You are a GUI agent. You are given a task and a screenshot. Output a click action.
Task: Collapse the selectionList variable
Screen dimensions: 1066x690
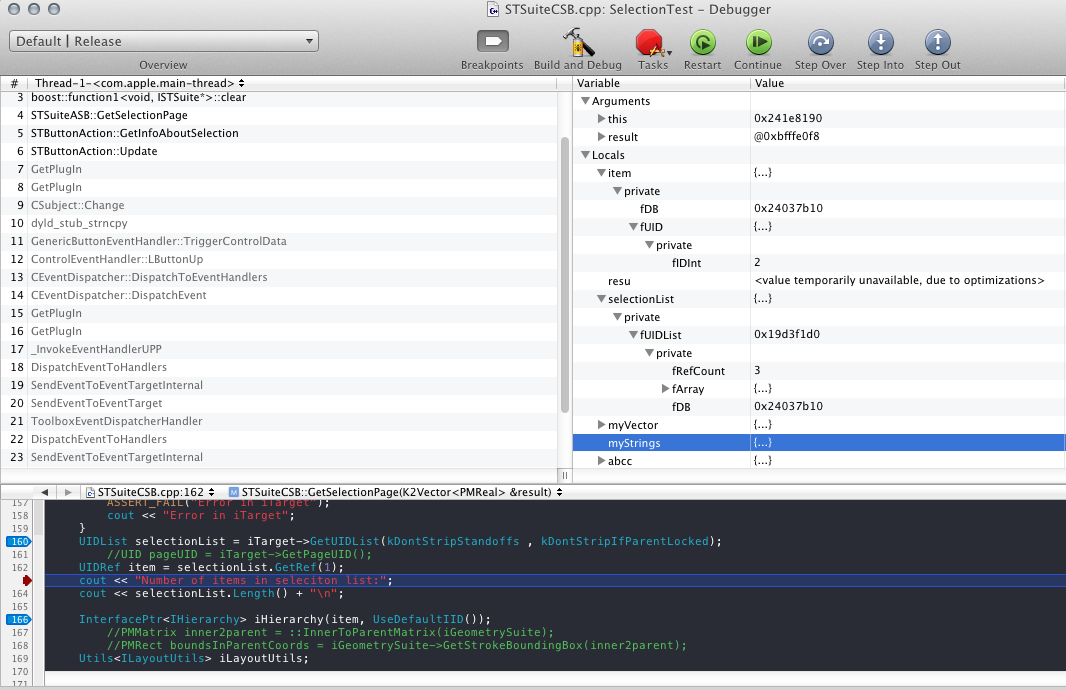coord(601,299)
